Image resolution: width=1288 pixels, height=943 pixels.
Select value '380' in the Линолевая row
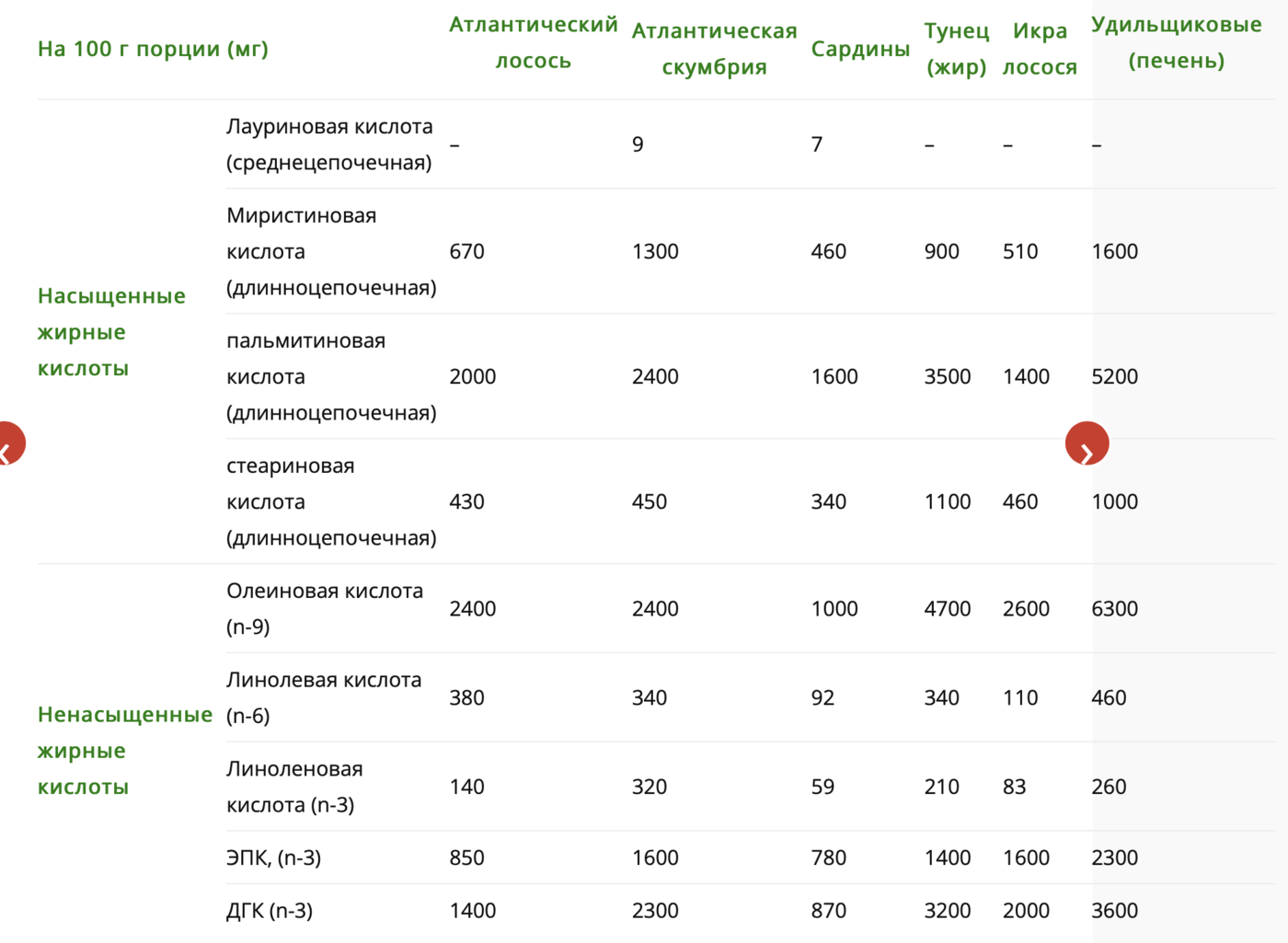(466, 698)
